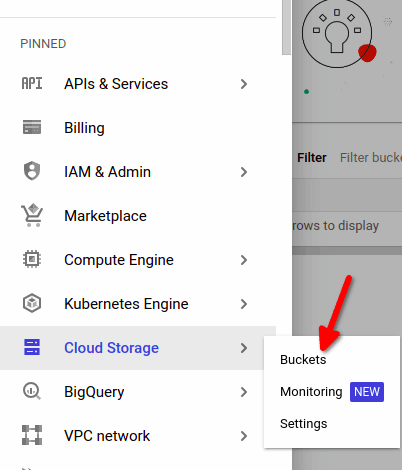This screenshot has height=470, width=402.
Task: Open the Billing menu entry
Action: [x=138, y=128]
